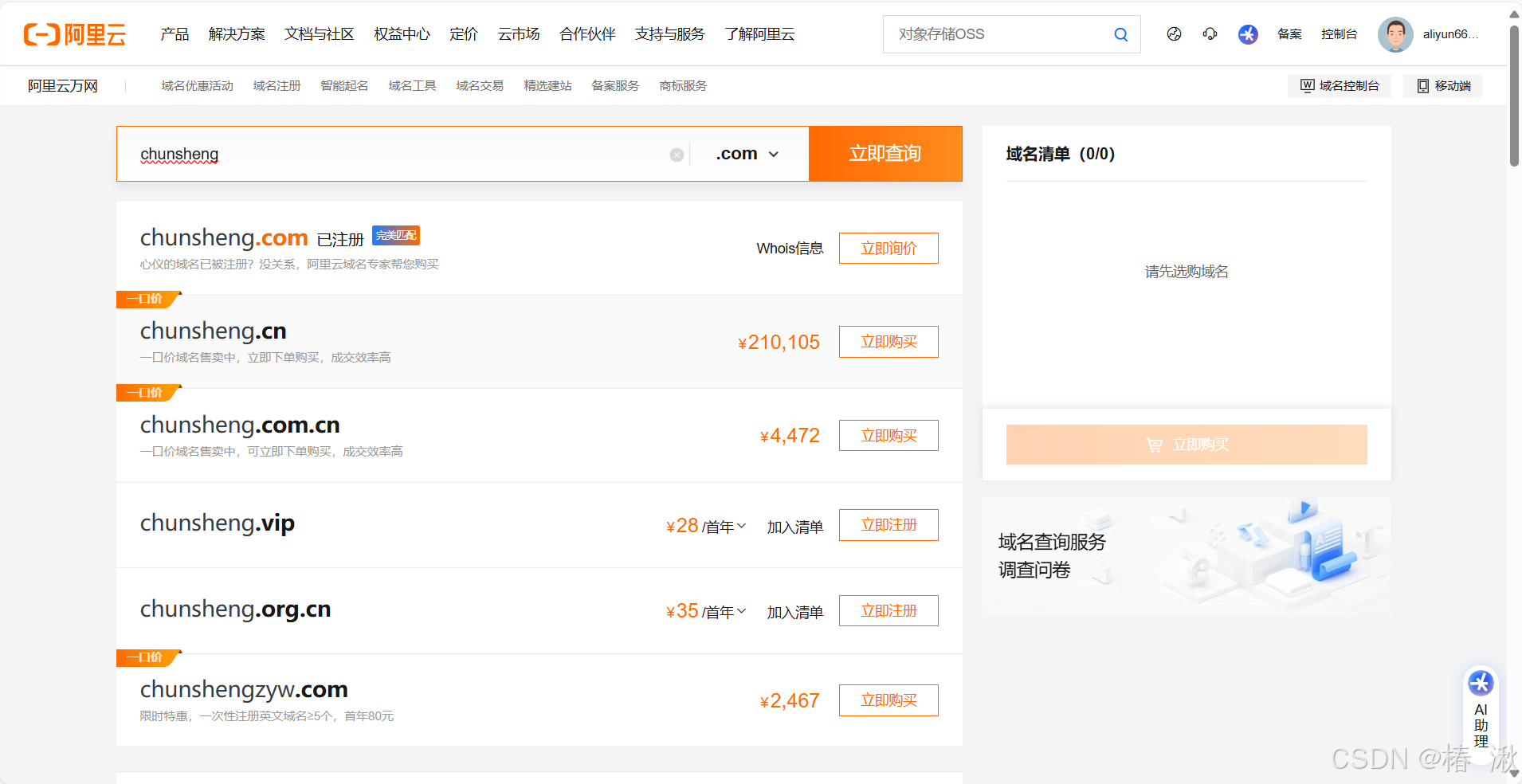View Whois信息 for chunsheng.com
This screenshot has width=1522, height=784.
click(790, 249)
